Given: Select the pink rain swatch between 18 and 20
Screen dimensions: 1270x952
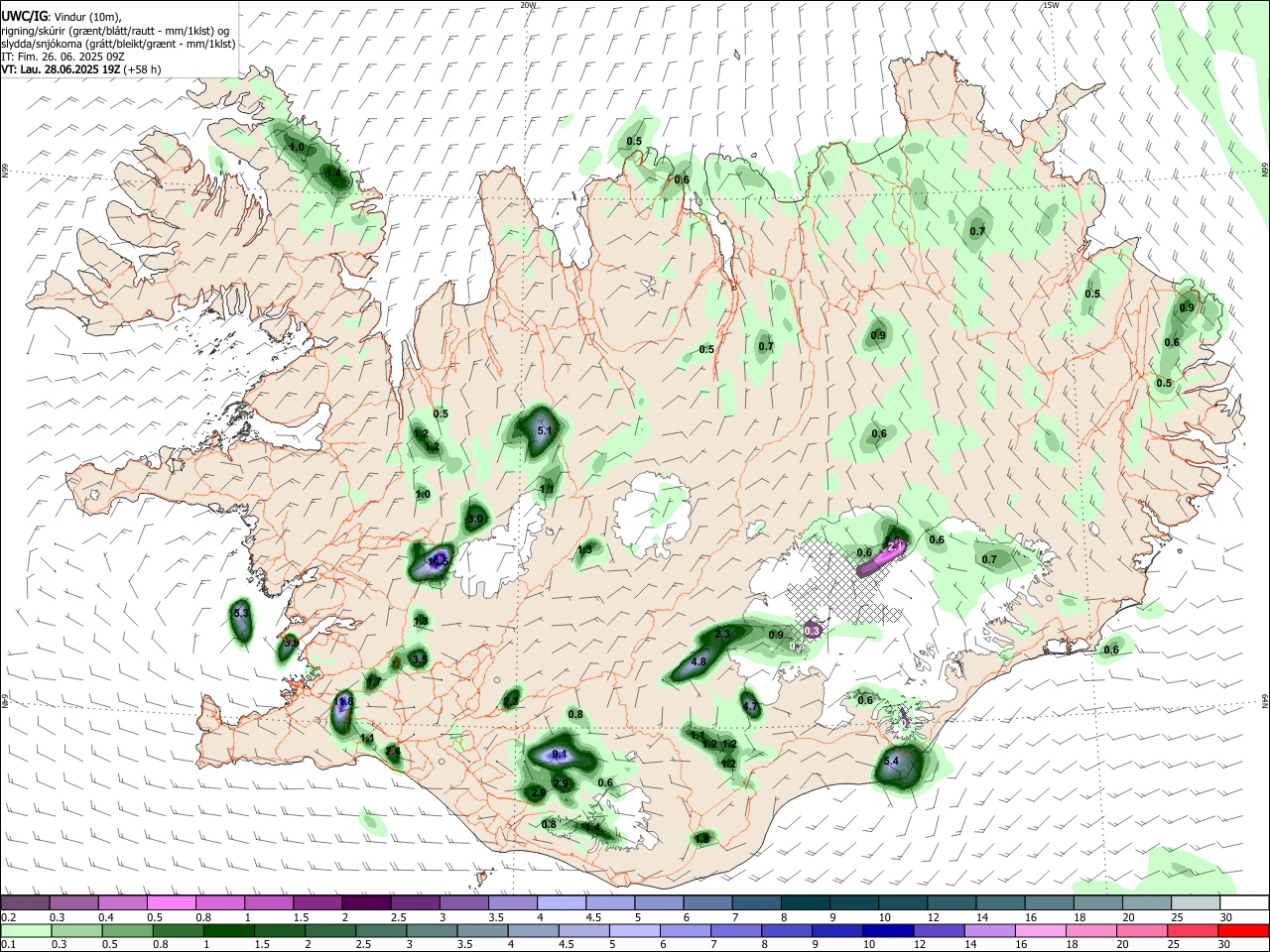Looking at the screenshot, I should point(1090,930).
